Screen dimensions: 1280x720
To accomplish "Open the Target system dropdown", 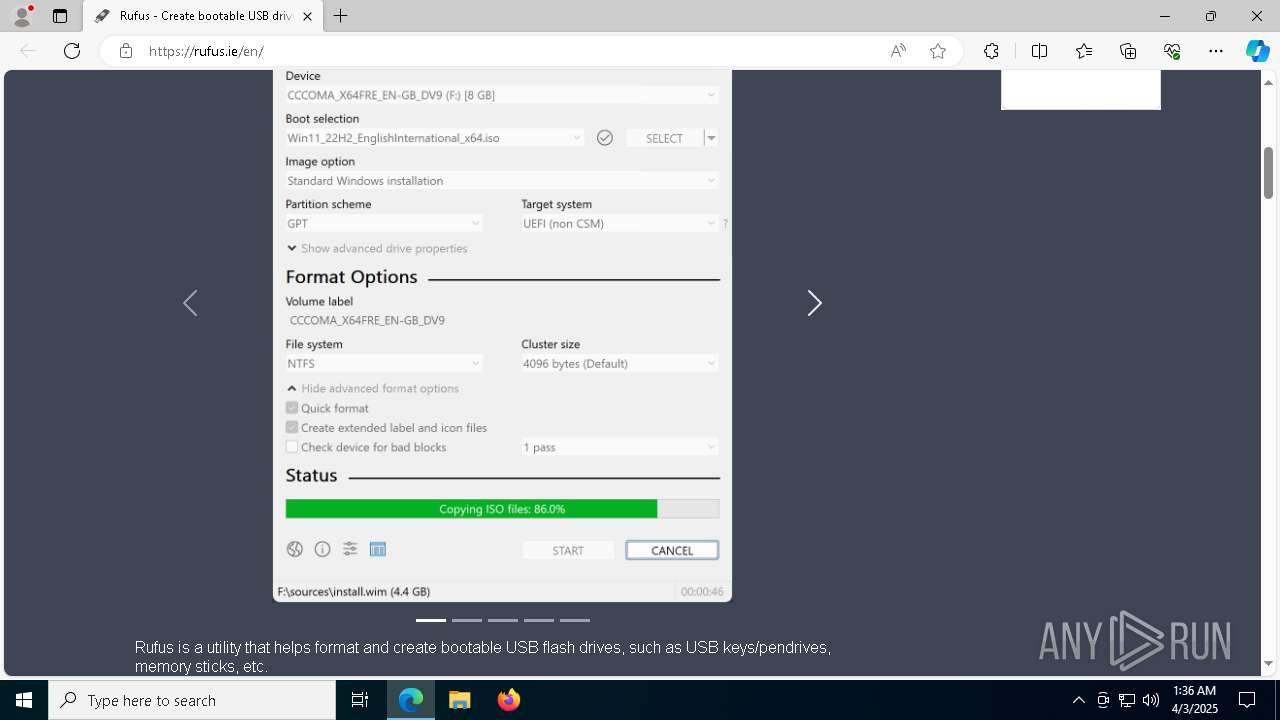I will click(x=619, y=223).
